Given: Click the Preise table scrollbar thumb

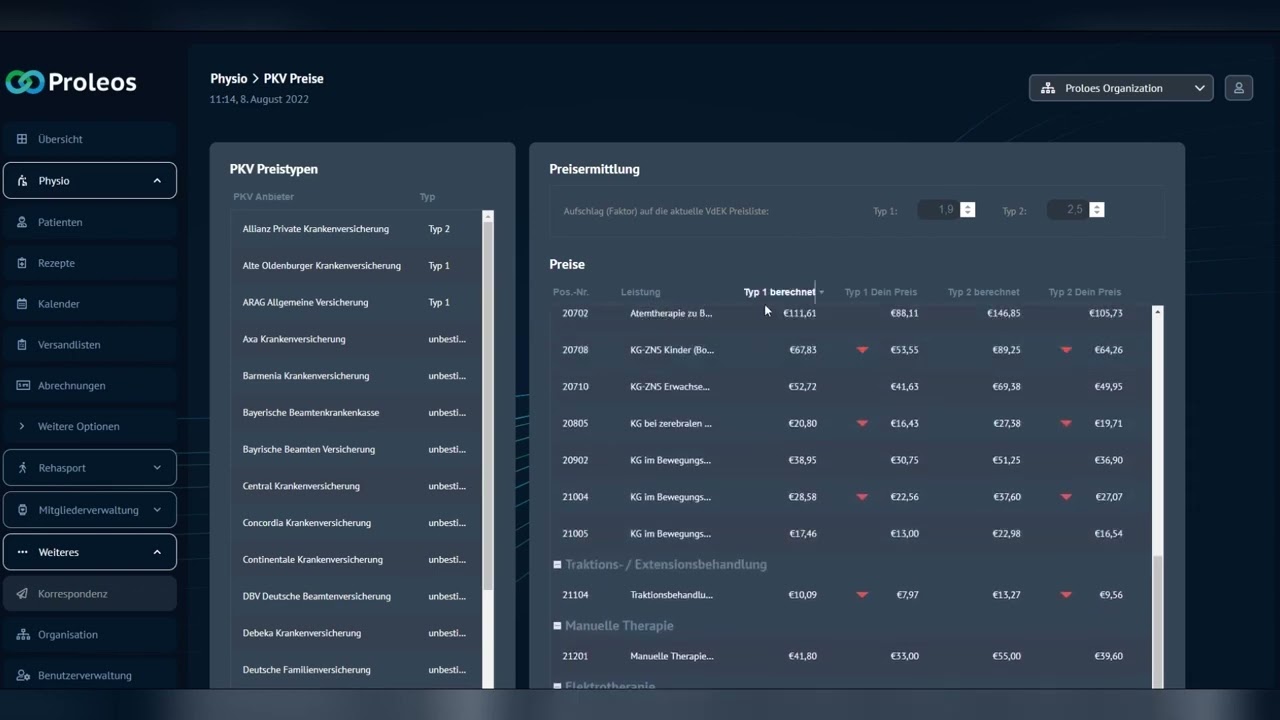Looking at the screenshot, I should click(1157, 622).
